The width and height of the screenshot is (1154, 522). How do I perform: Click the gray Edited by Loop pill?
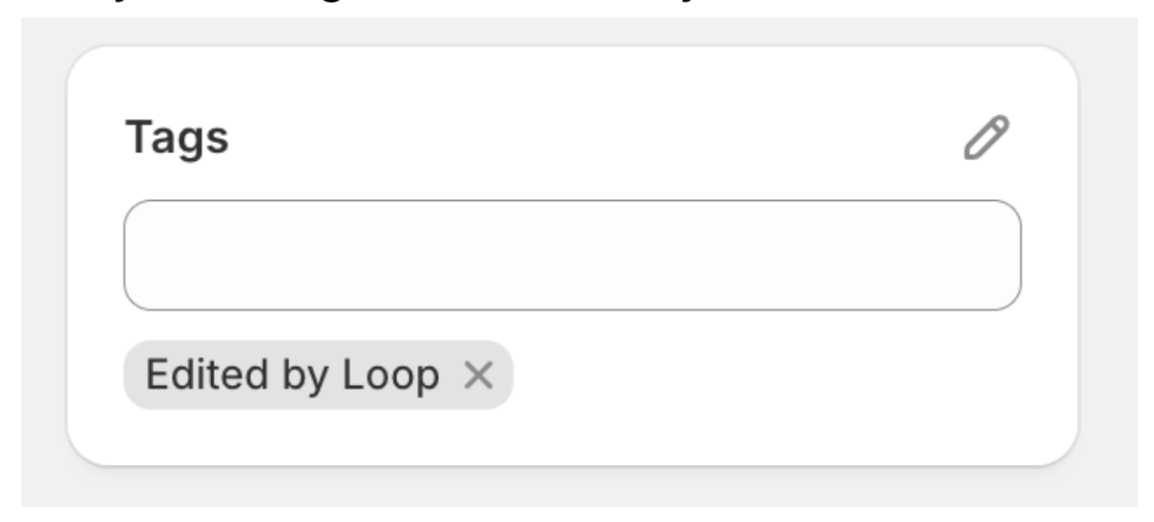tap(293, 375)
